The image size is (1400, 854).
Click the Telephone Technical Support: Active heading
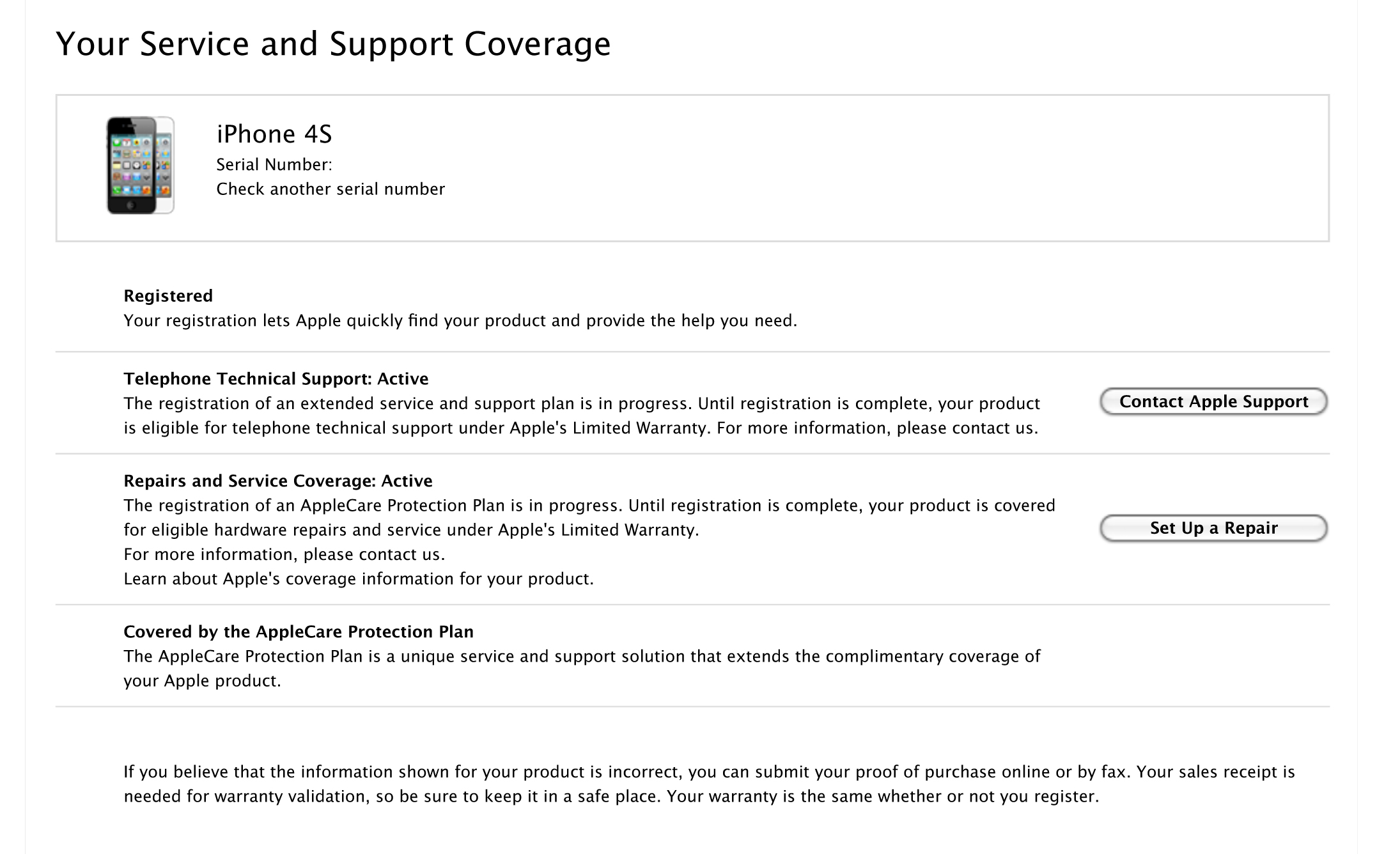[276, 379]
